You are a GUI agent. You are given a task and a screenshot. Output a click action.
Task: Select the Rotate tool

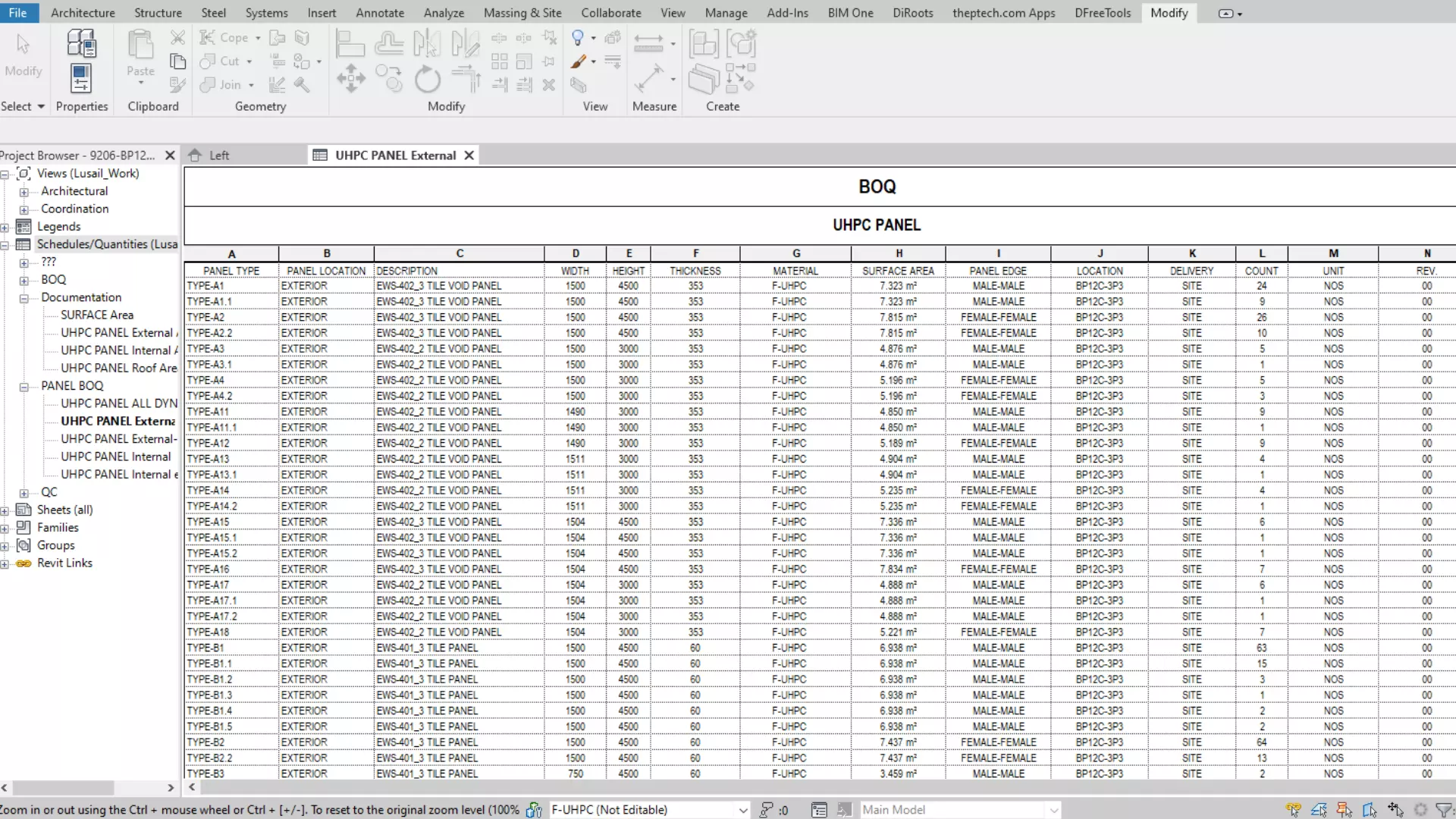[427, 79]
